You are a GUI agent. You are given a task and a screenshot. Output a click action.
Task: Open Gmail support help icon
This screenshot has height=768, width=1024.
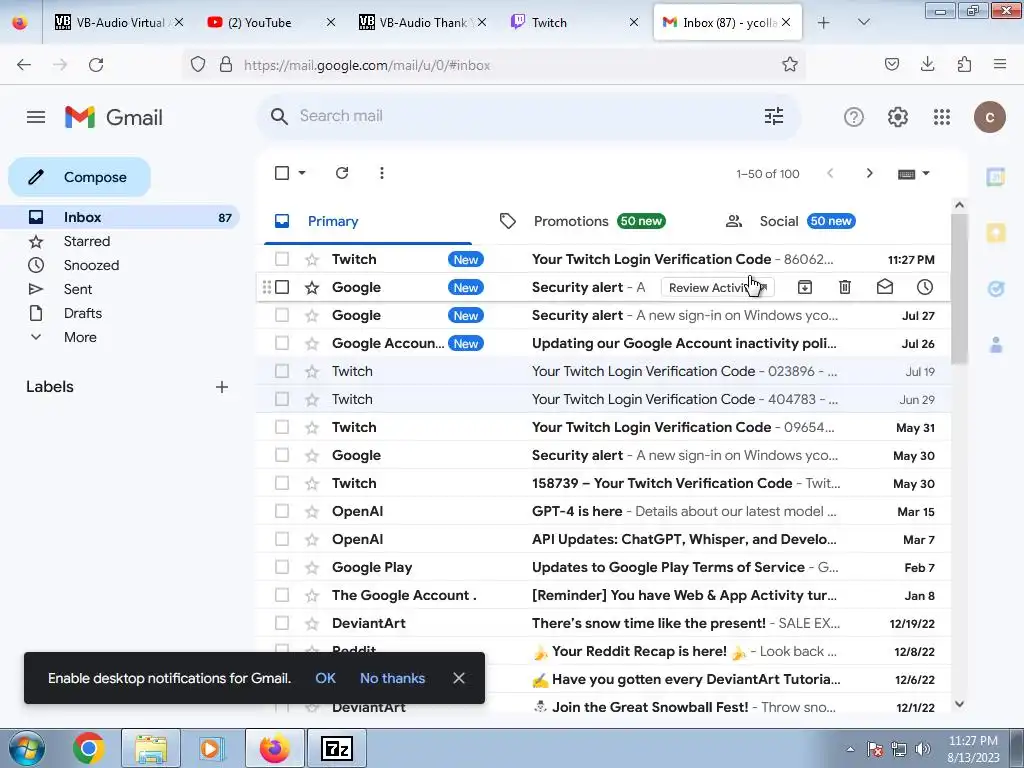854,117
